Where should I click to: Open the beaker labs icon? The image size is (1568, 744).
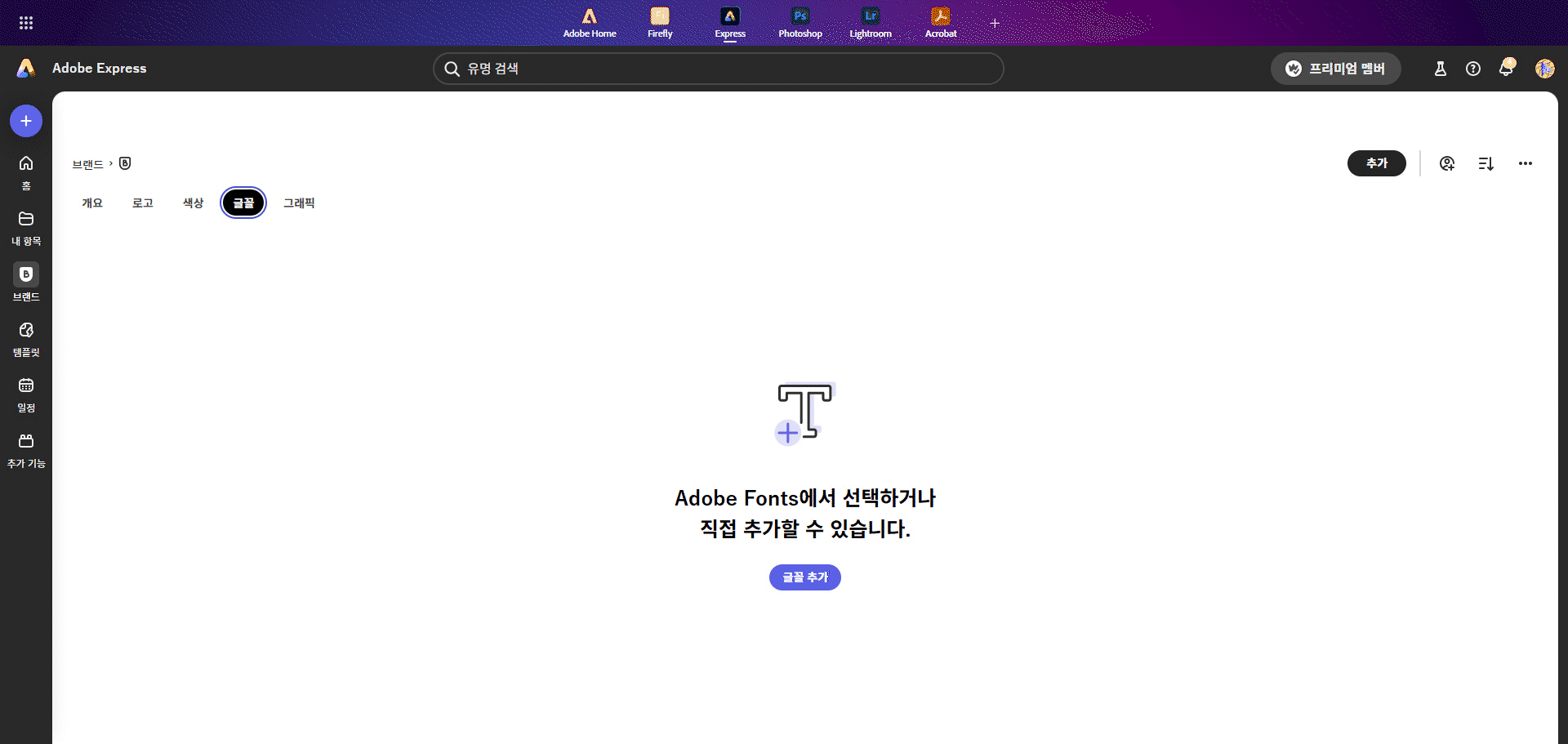[1441, 69]
